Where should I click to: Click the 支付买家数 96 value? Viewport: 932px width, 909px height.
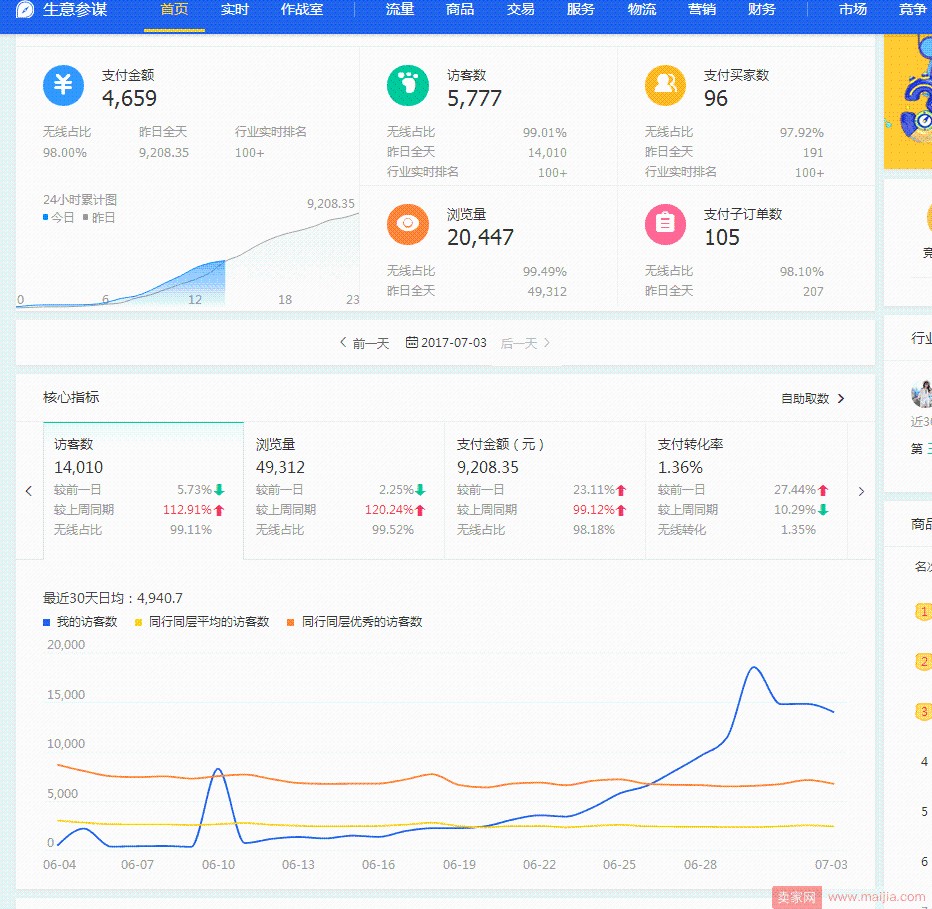tap(716, 98)
